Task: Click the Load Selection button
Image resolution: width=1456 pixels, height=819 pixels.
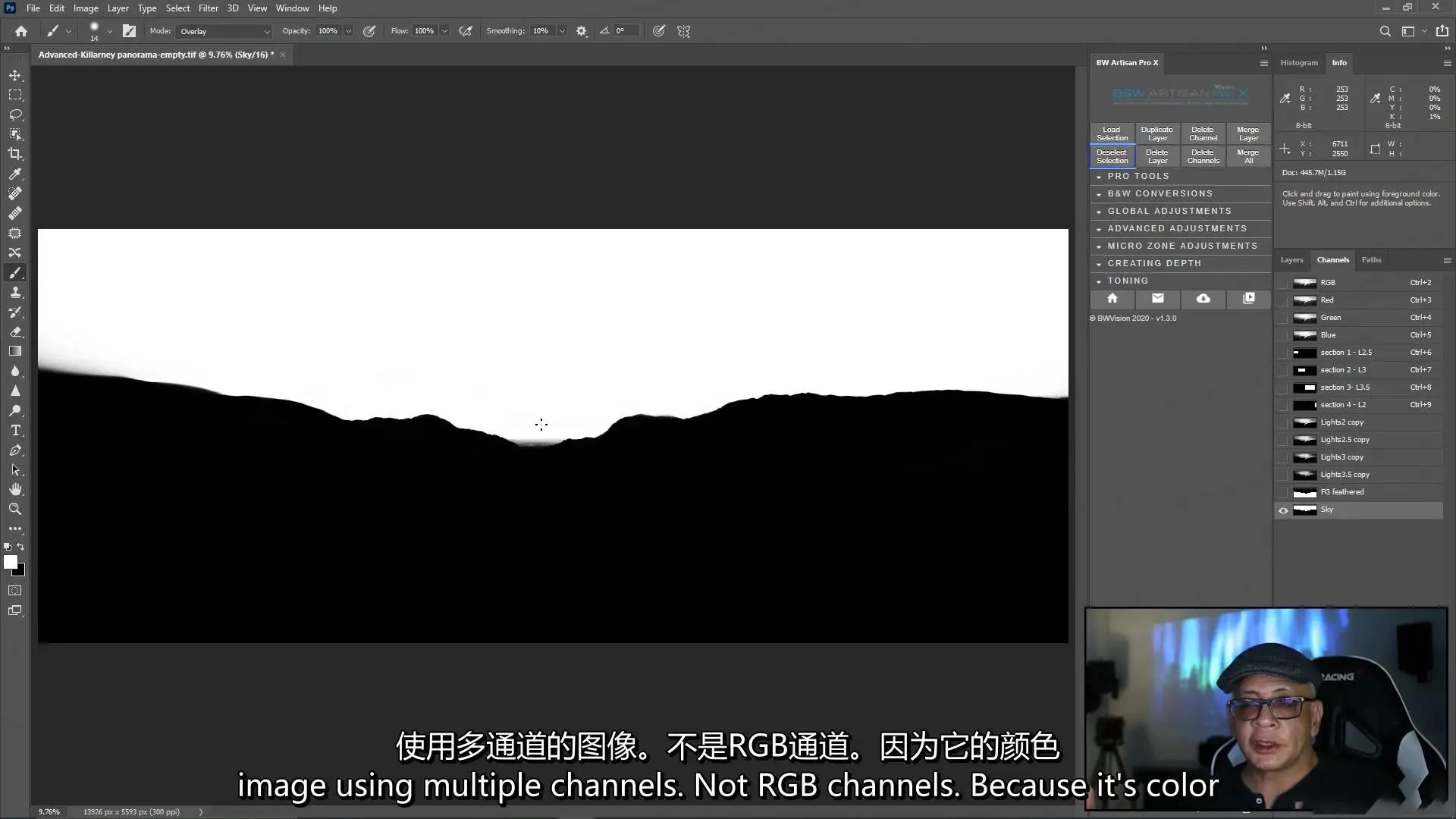Action: click(x=1112, y=133)
